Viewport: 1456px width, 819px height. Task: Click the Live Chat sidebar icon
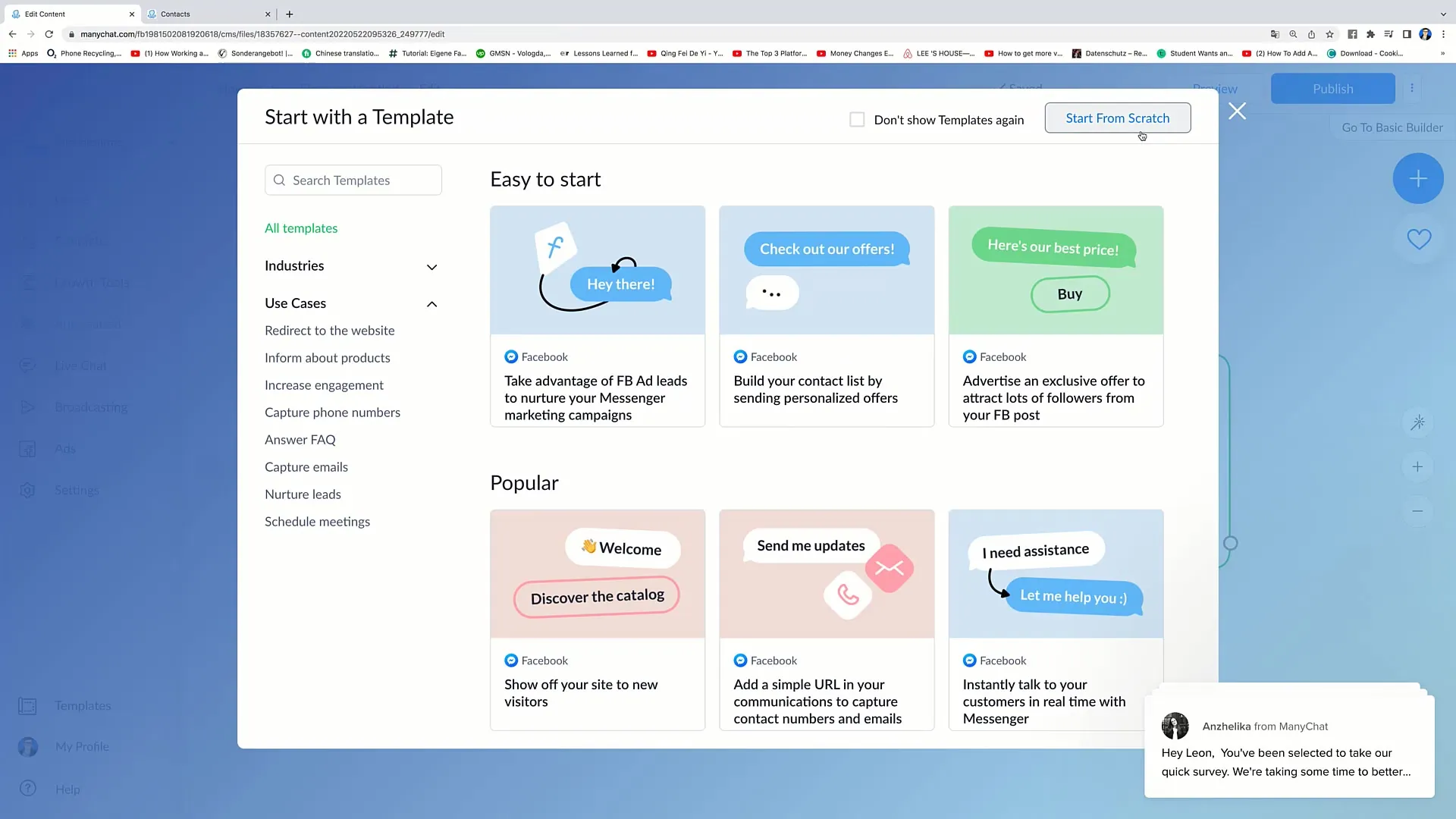coord(27,365)
